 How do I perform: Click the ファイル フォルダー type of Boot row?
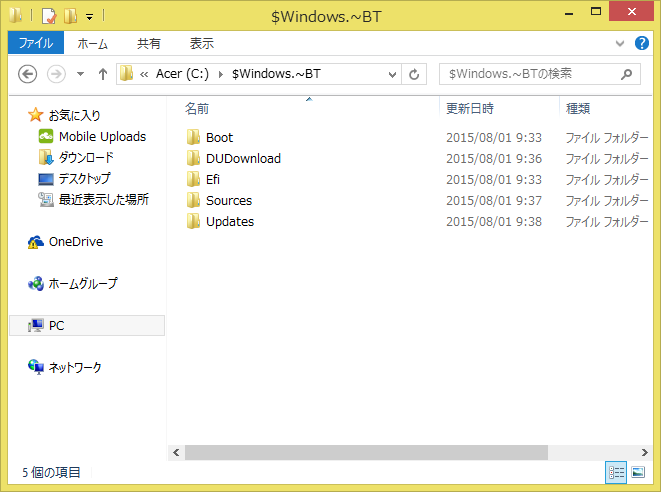pos(607,137)
